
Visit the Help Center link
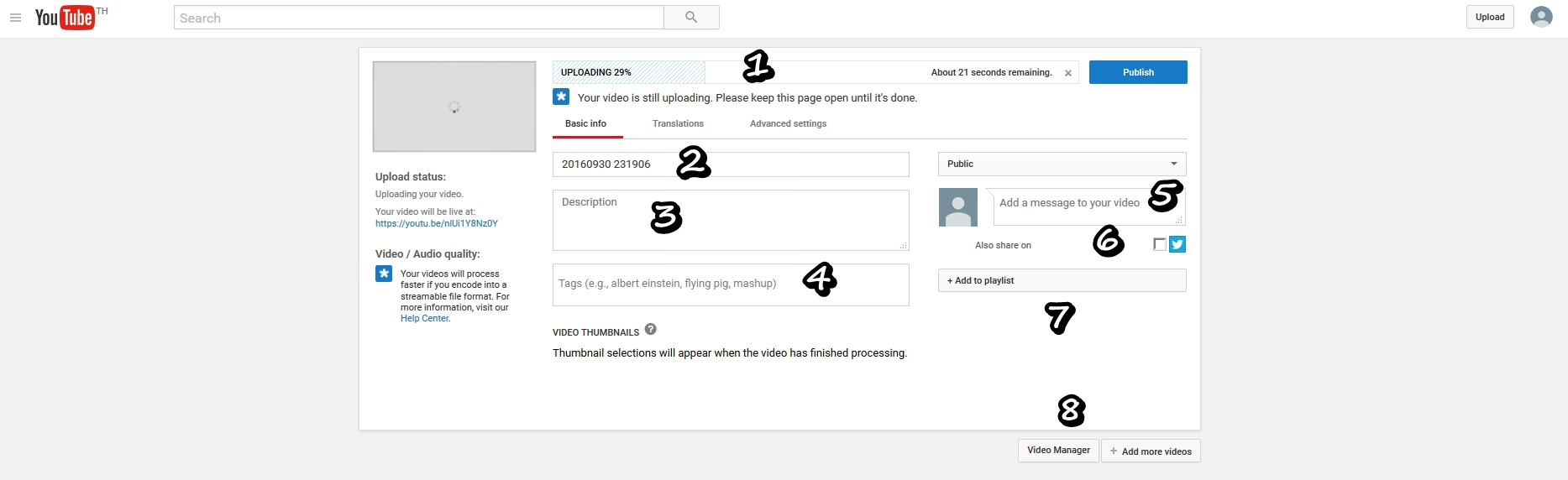(425, 318)
